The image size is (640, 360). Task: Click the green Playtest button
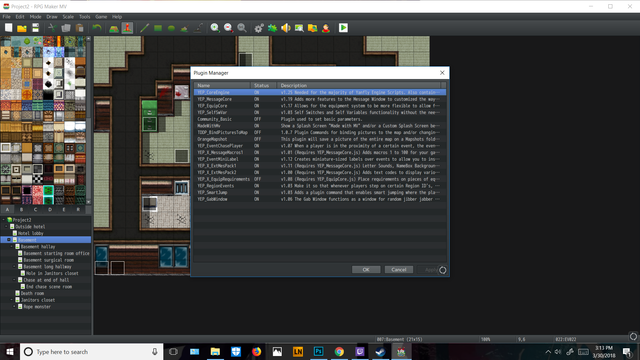pos(343,28)
